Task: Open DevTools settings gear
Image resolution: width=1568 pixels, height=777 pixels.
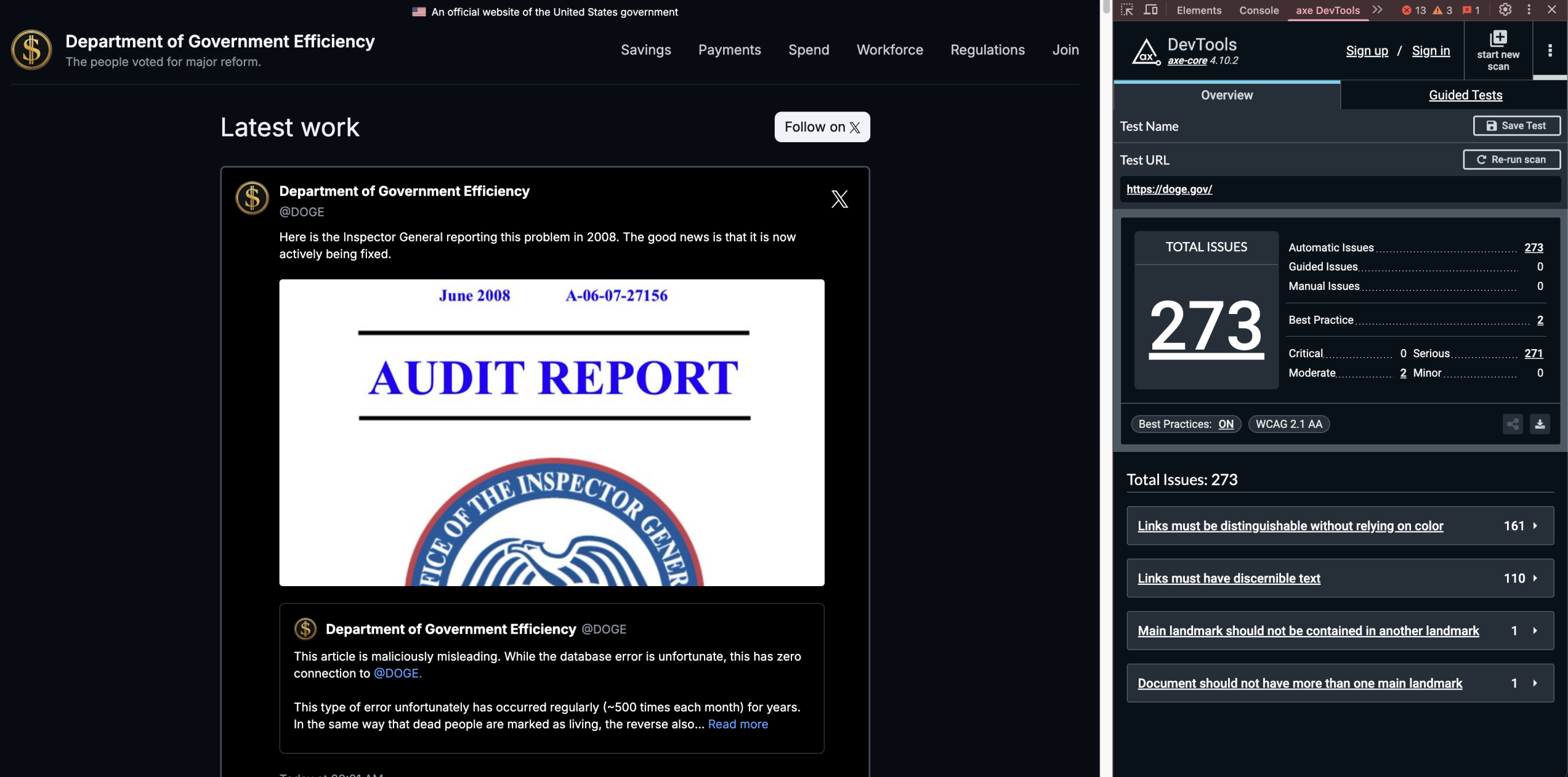Action: click(x=1505, y=10)
